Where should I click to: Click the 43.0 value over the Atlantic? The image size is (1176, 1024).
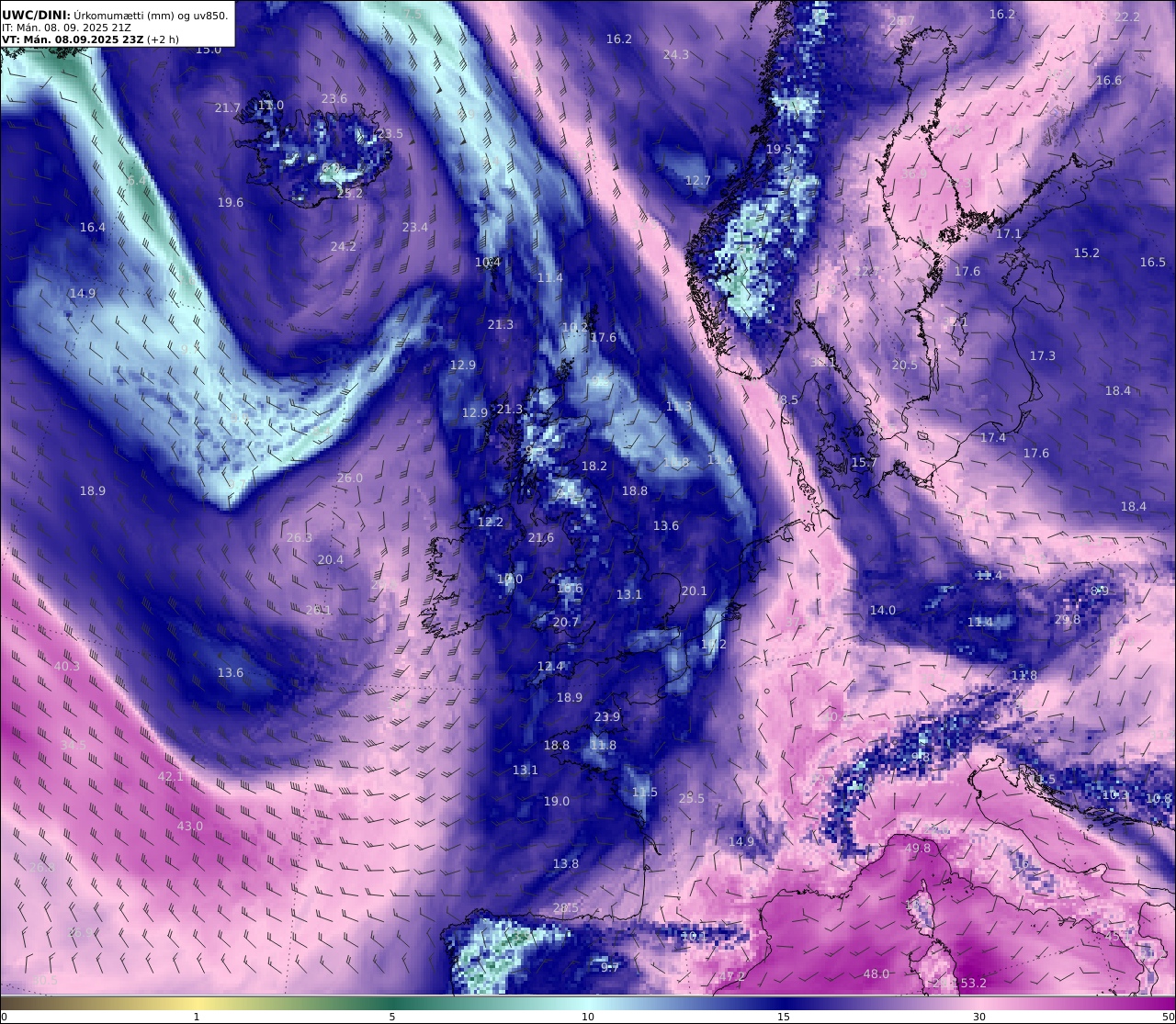point(189,827)
